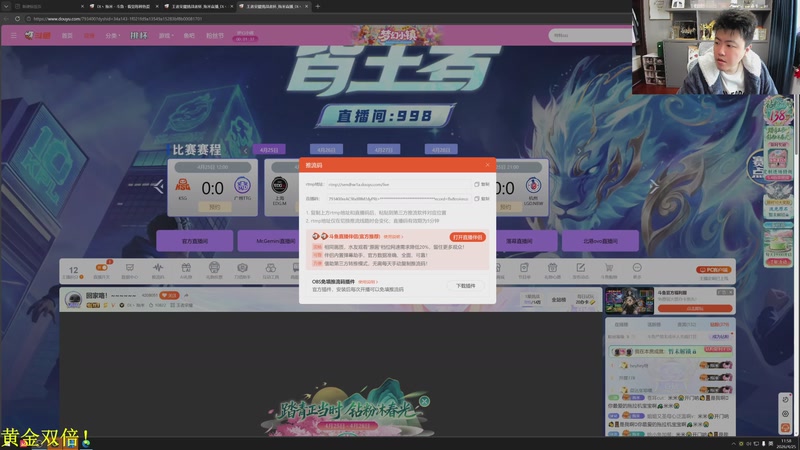Show hidden tray icons chevron on taskbar

click(734, 444)
